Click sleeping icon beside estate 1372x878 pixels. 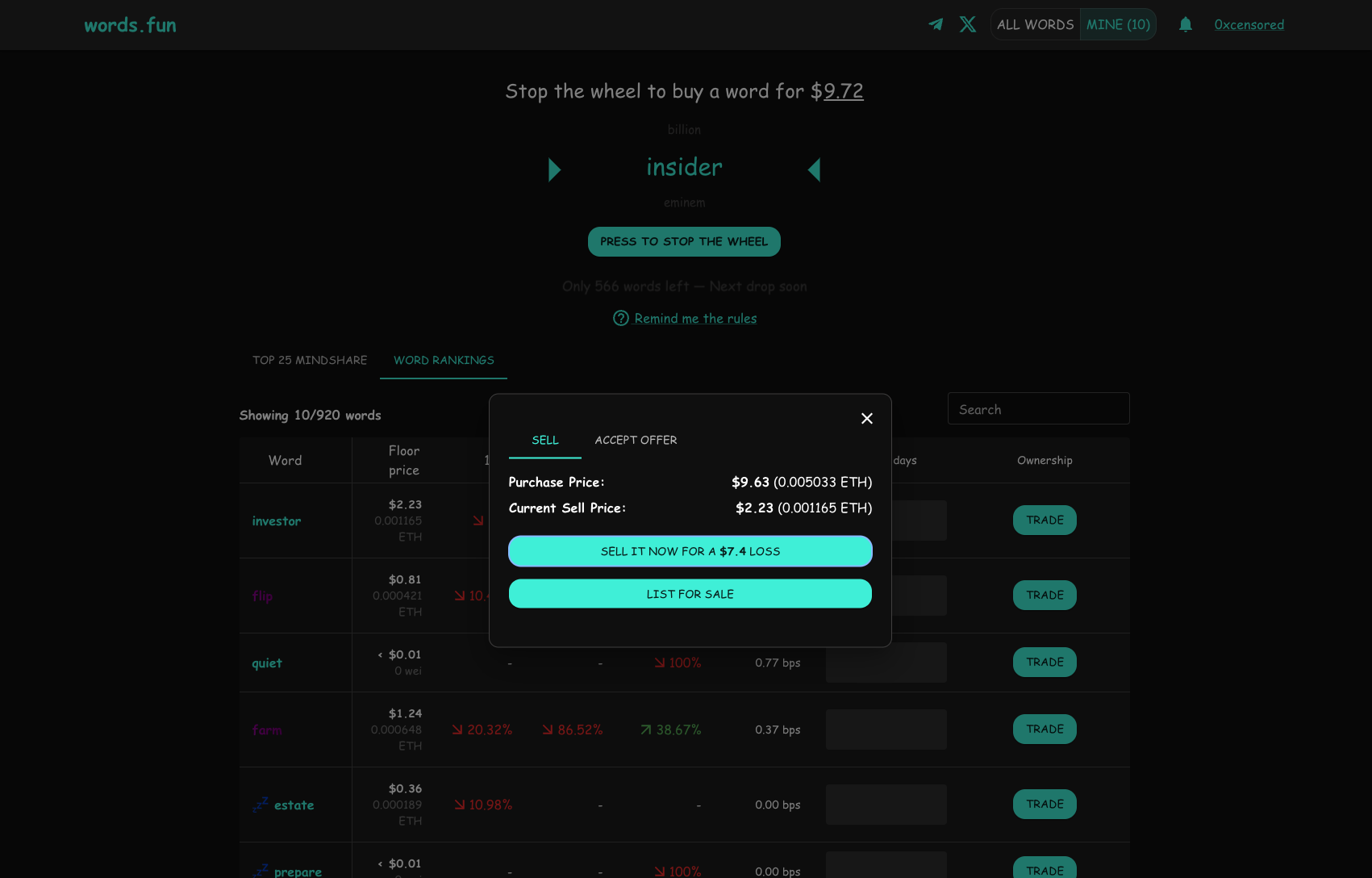260,805
